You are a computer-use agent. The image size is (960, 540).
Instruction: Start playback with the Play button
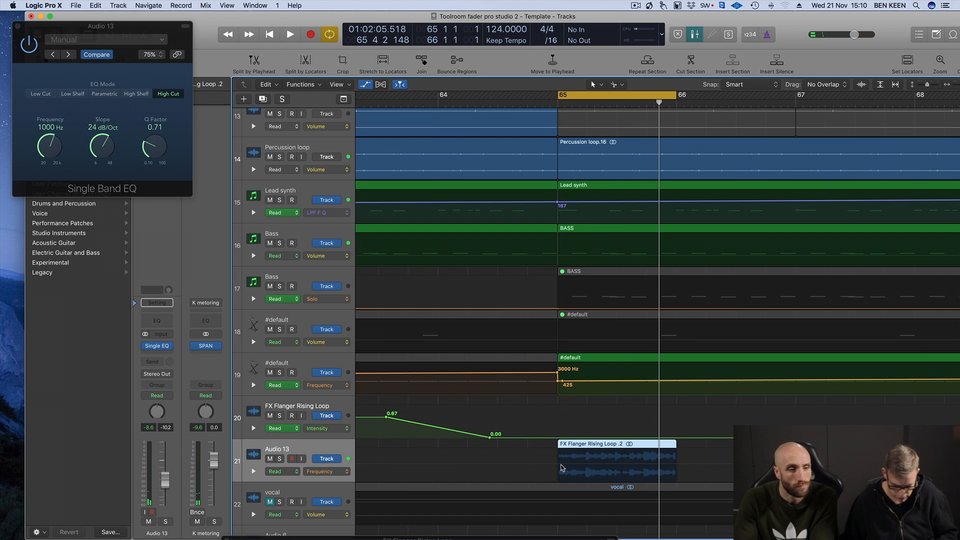(290, 34)
